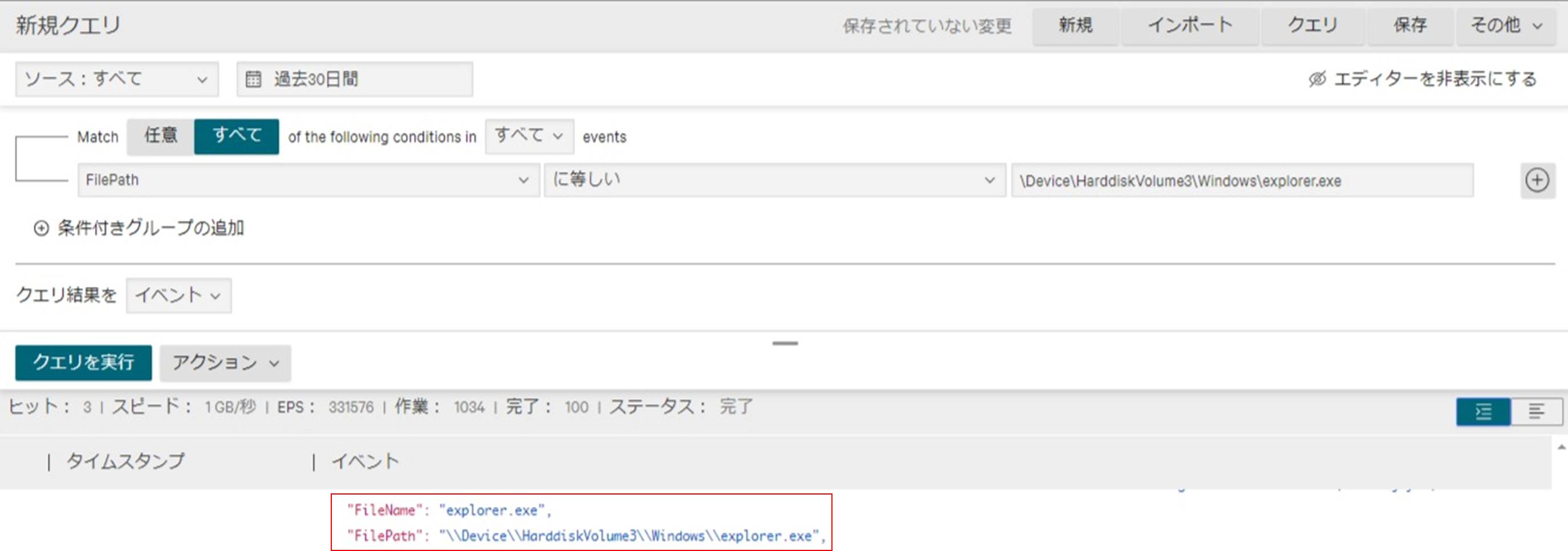Click the タイムスタンプ column header

[125, 461]
